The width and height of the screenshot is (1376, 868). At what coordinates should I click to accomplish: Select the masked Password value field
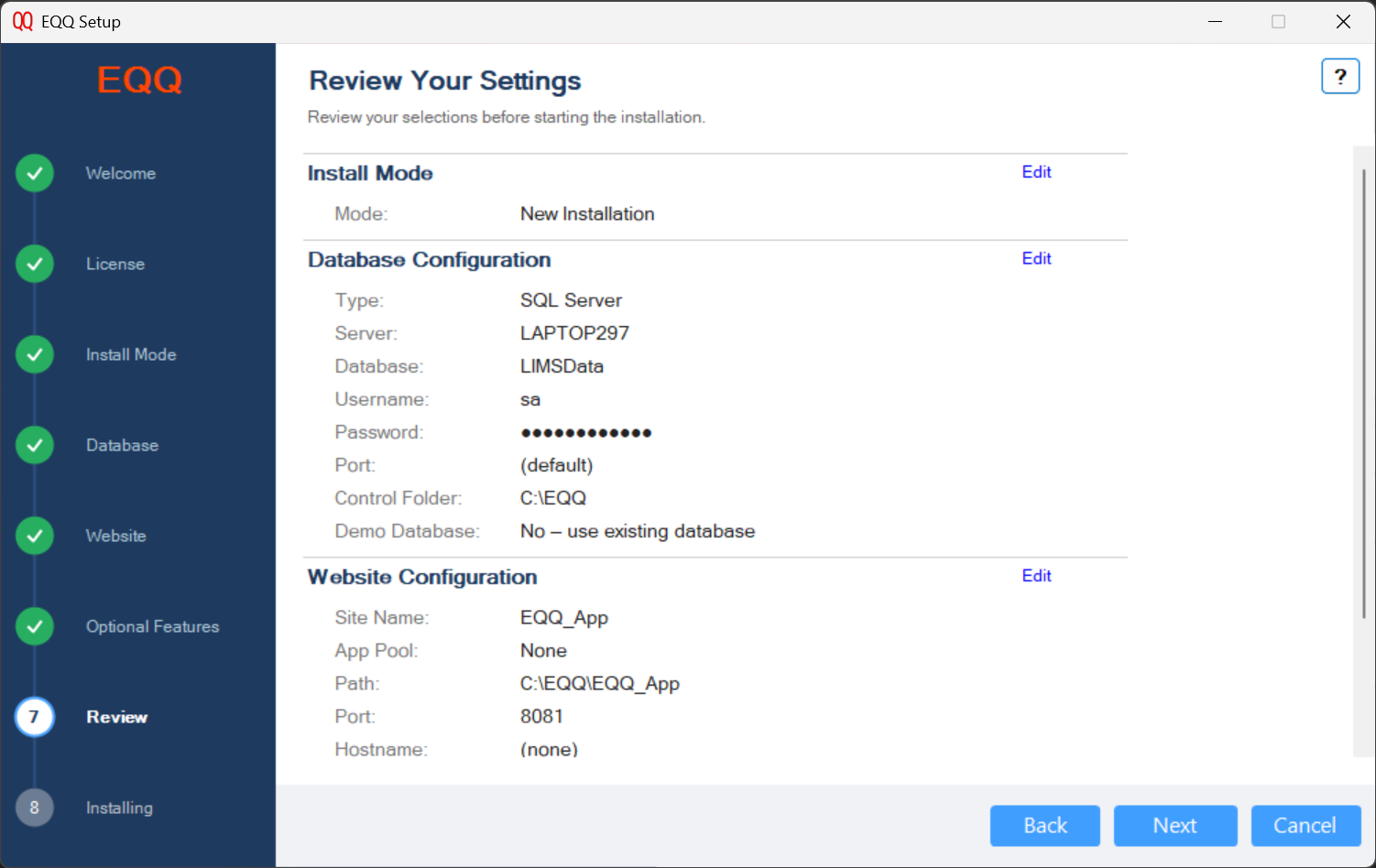coord(585,431)
